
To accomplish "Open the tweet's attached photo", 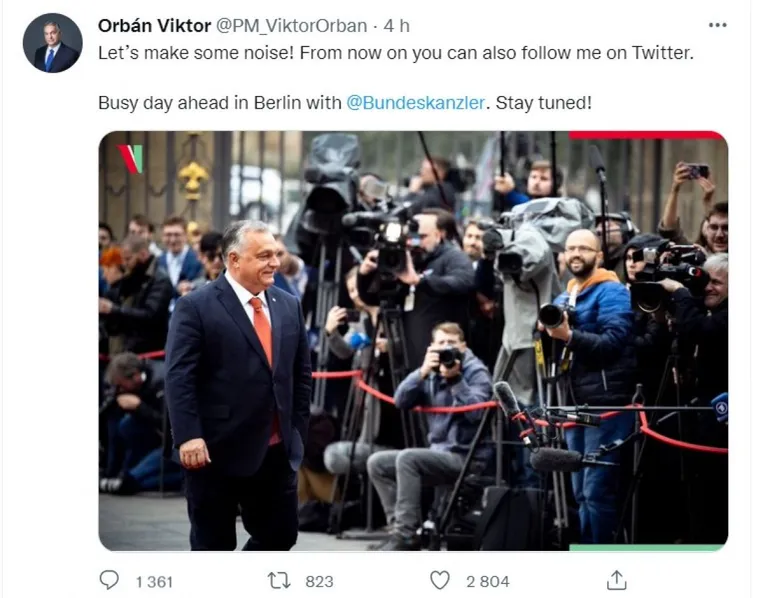I will click(x=412, y=340).
